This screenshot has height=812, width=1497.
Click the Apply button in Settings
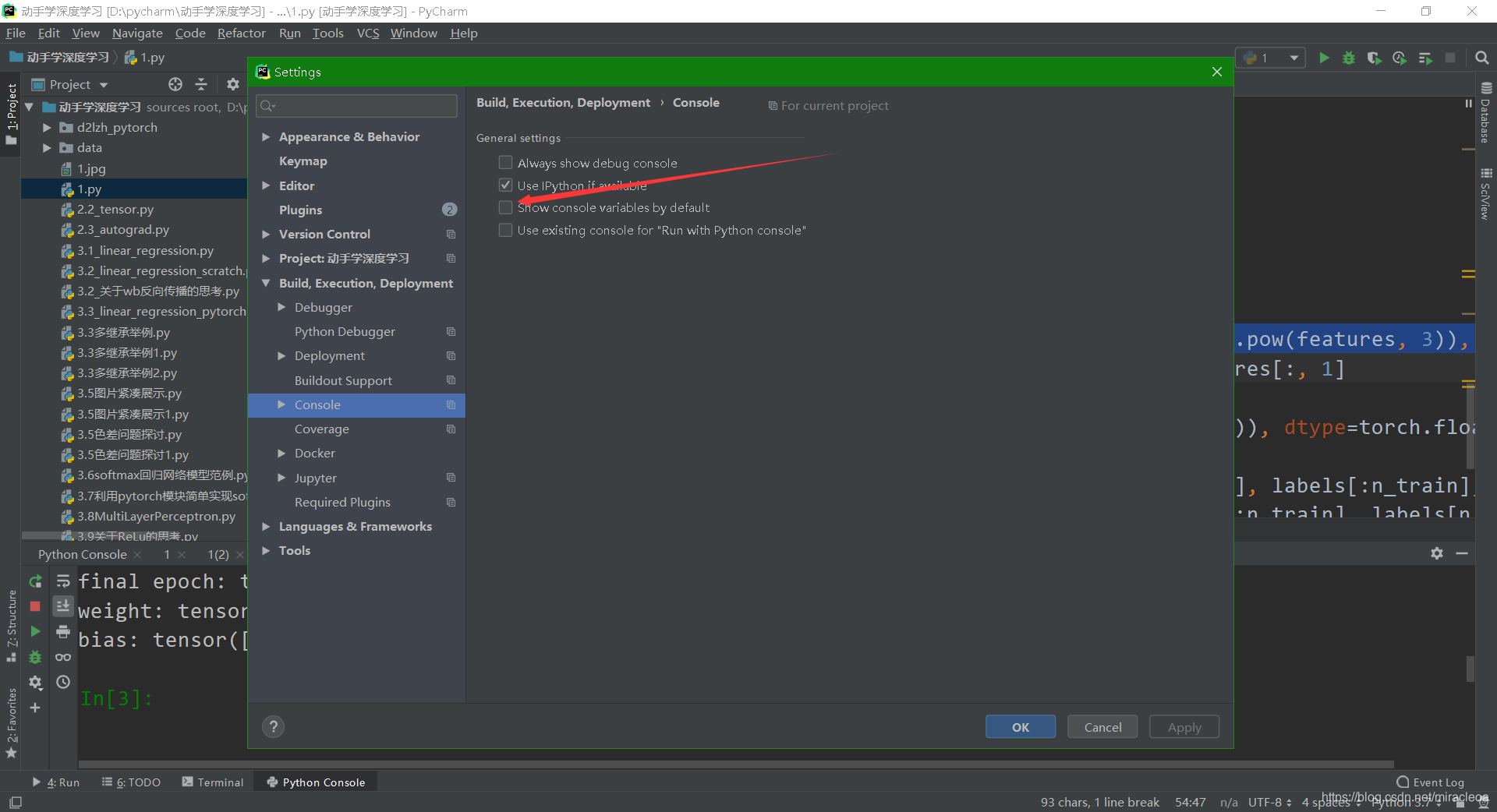(x=1184, y=726)
